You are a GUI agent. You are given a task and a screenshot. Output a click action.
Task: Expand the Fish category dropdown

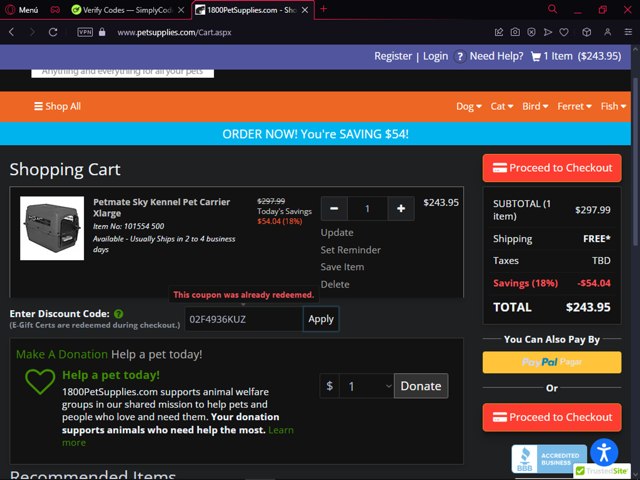[613, 107]
